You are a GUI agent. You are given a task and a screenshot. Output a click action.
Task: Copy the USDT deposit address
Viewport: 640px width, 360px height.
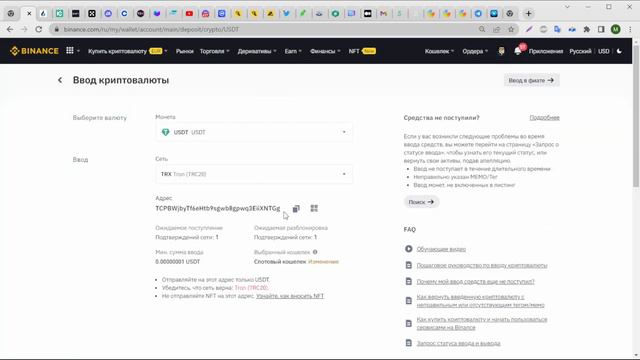(296, 209)
